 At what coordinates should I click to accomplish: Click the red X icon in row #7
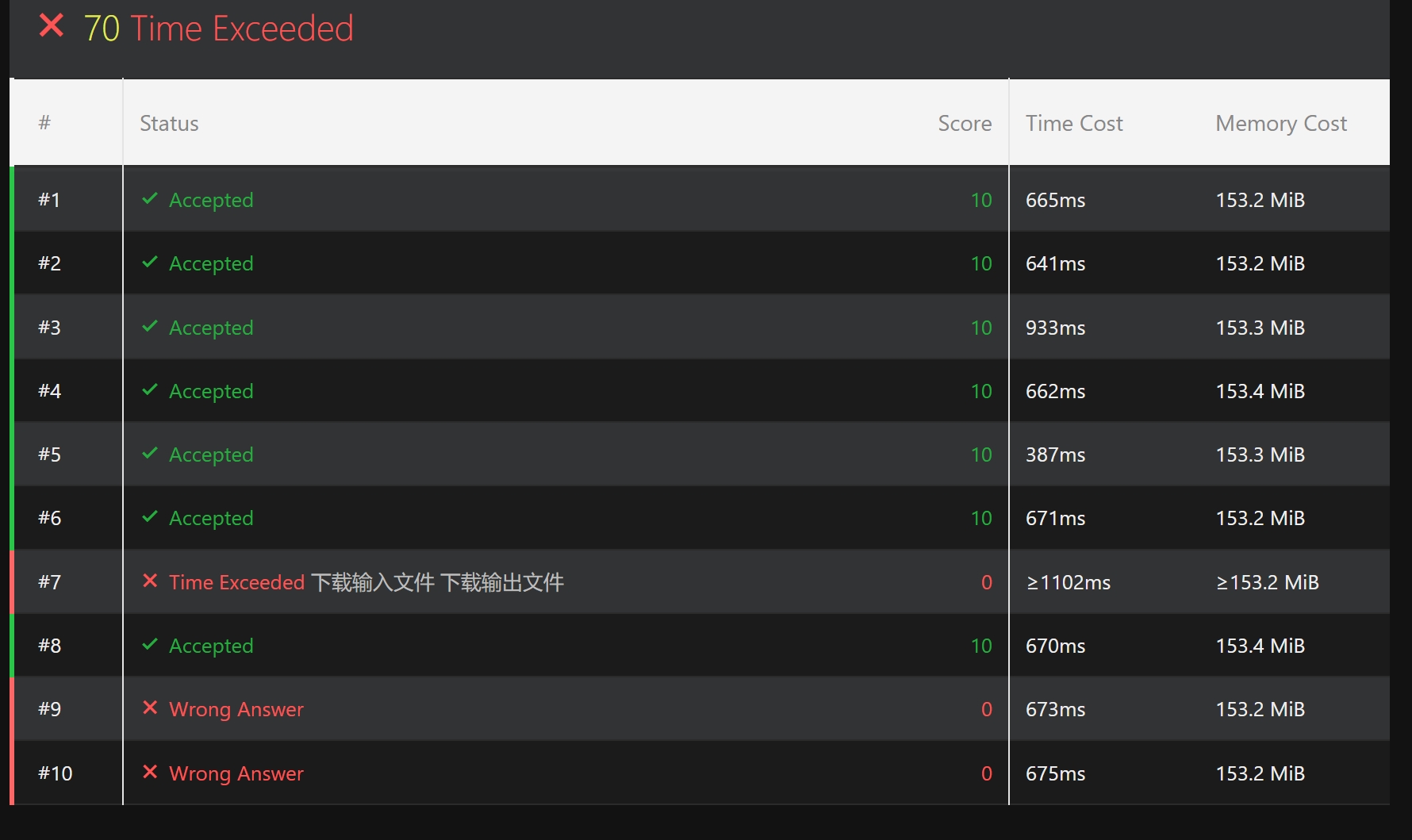(x=149, y=581)
